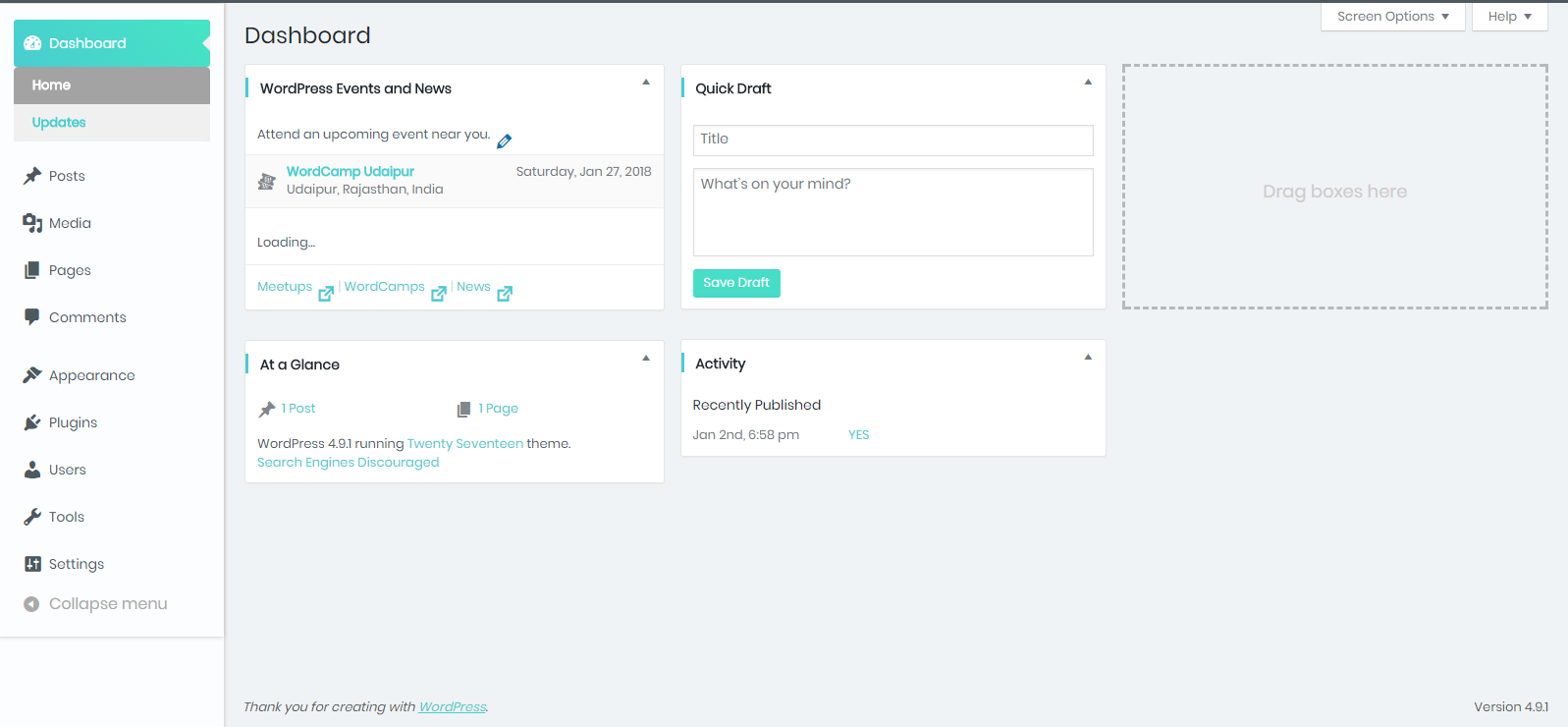
Task: Open the Dashboard menu
Action: pyautogui.click(x=112, y=43)
